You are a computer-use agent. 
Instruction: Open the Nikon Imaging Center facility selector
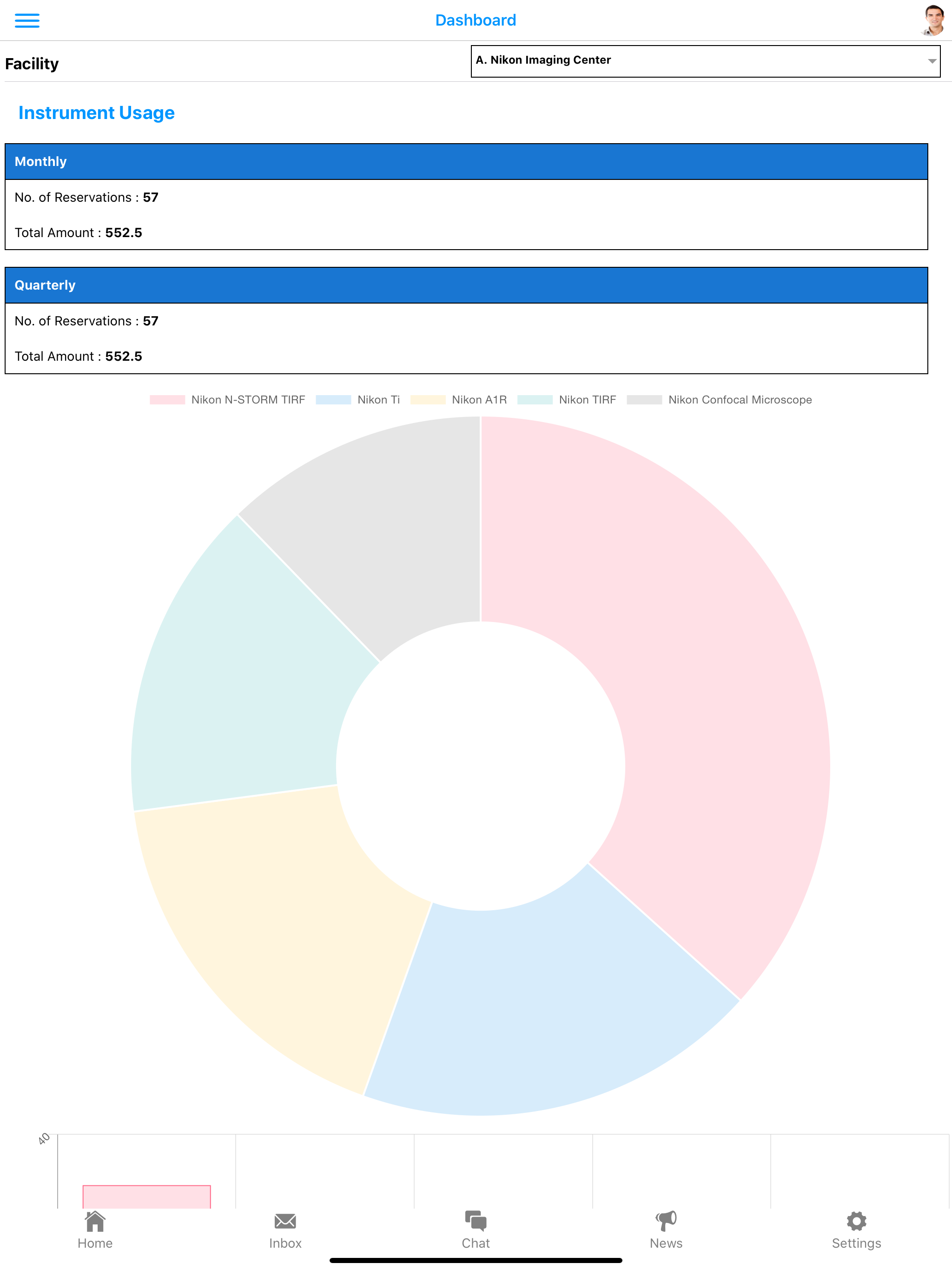705,61
